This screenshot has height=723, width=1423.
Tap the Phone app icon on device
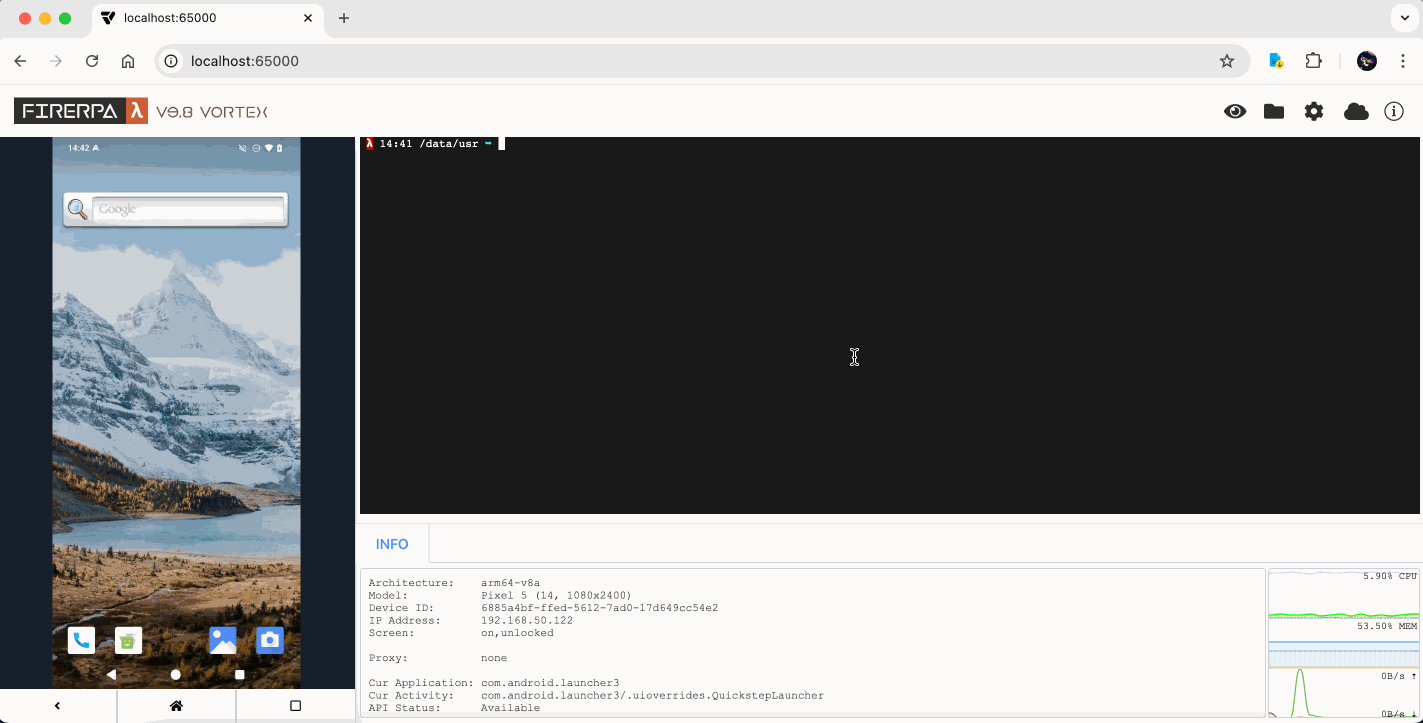pyautogui.click(x=81, y=640)
